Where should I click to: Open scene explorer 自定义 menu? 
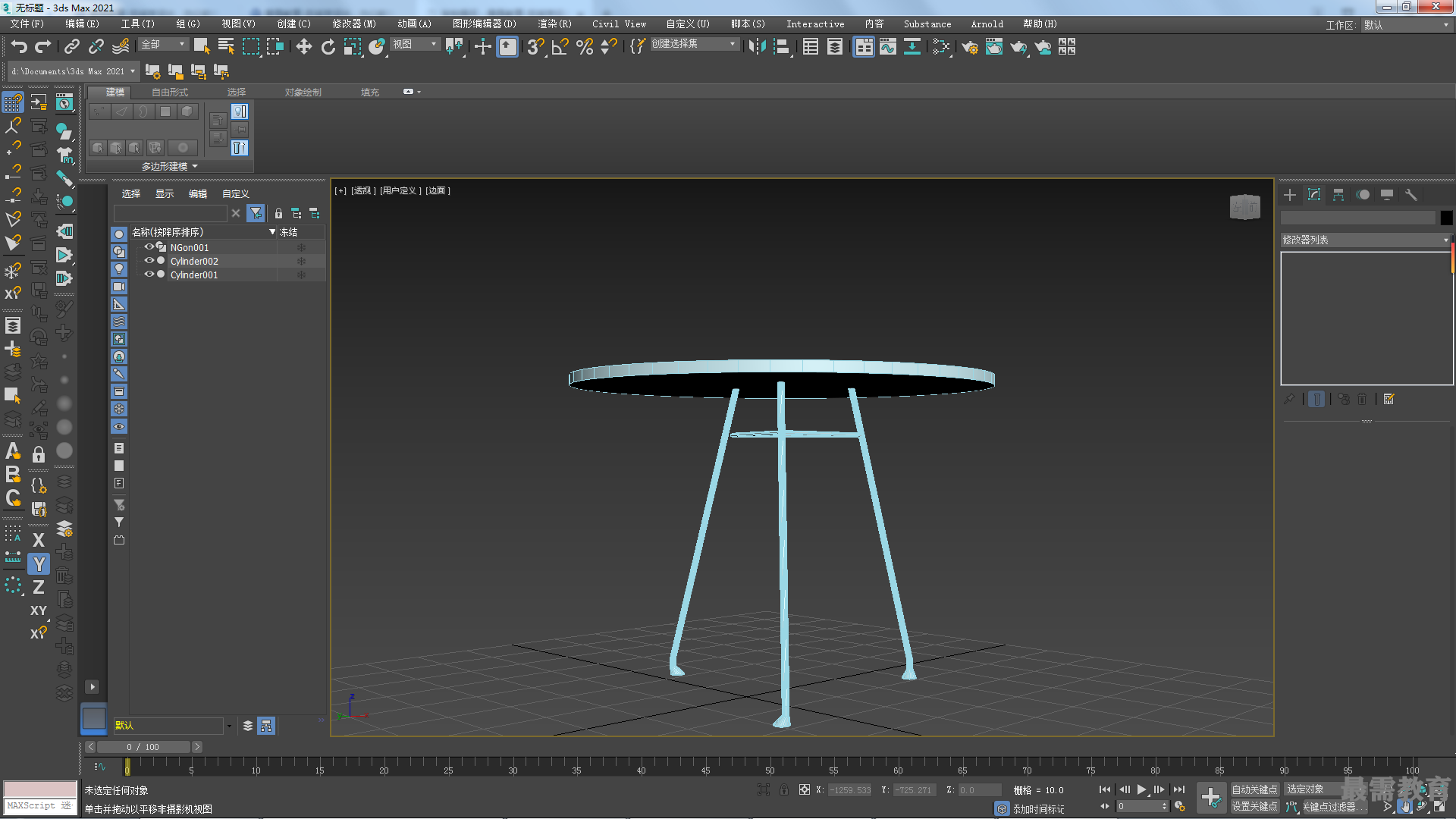click(236, 194)
